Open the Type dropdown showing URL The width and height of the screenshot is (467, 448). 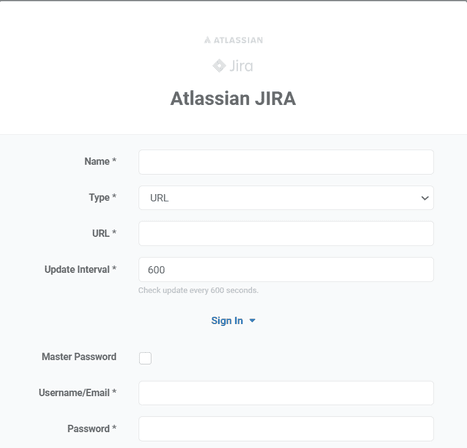pos(286,198)
